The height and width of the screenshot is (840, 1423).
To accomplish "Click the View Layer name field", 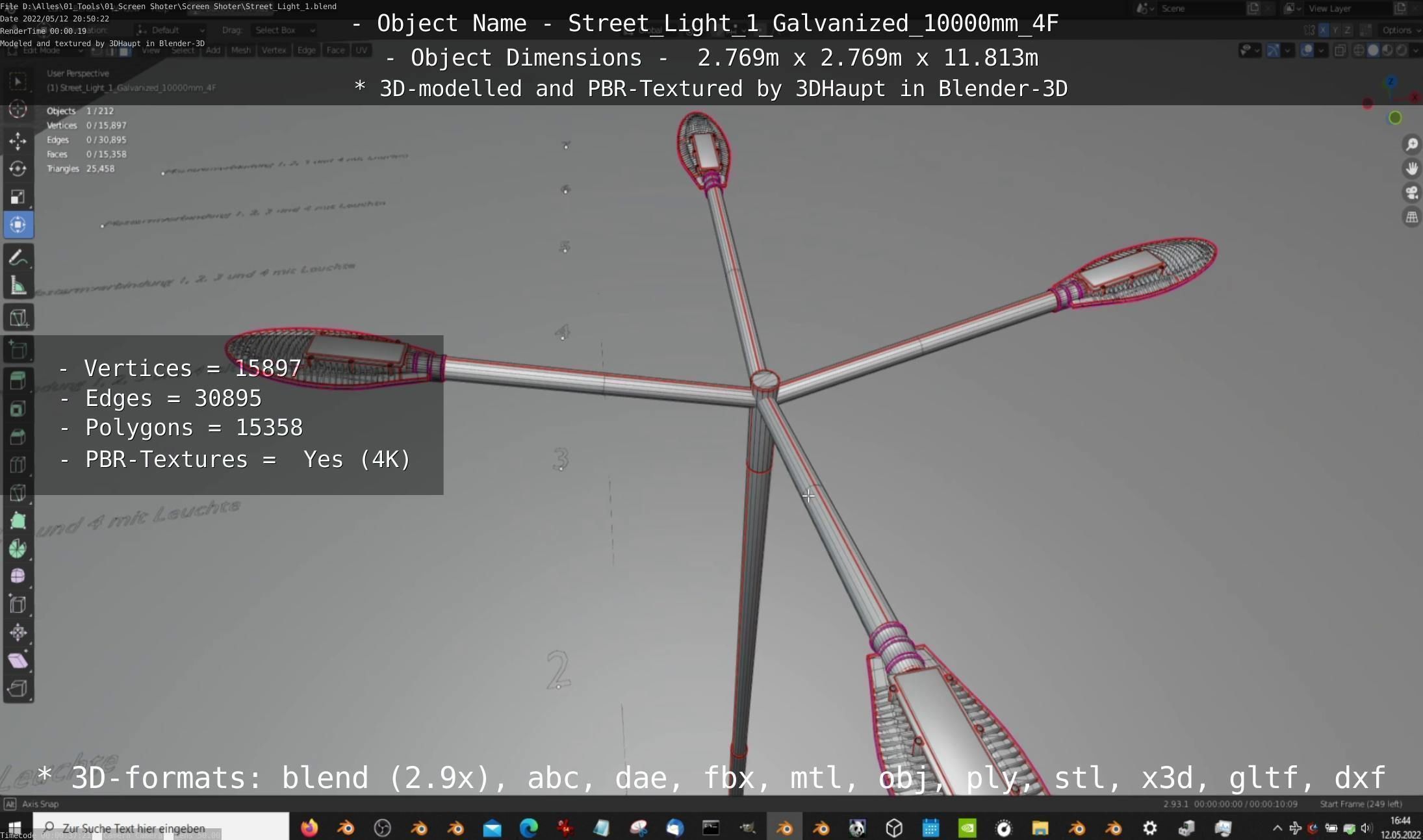I will tap(1348, 8).
